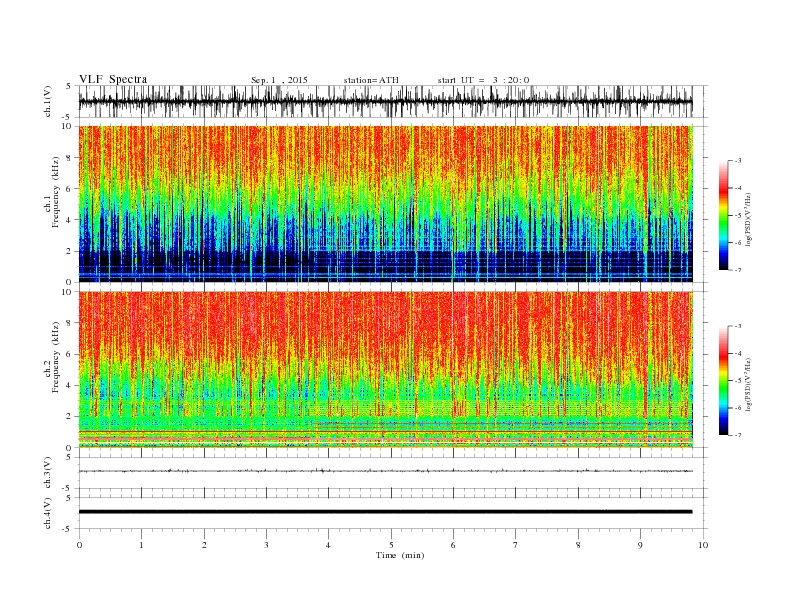This screenshot has height=612, width=792.
Task: Click the "-7" value on ch.2 colorbar
Action: [737, 435]
